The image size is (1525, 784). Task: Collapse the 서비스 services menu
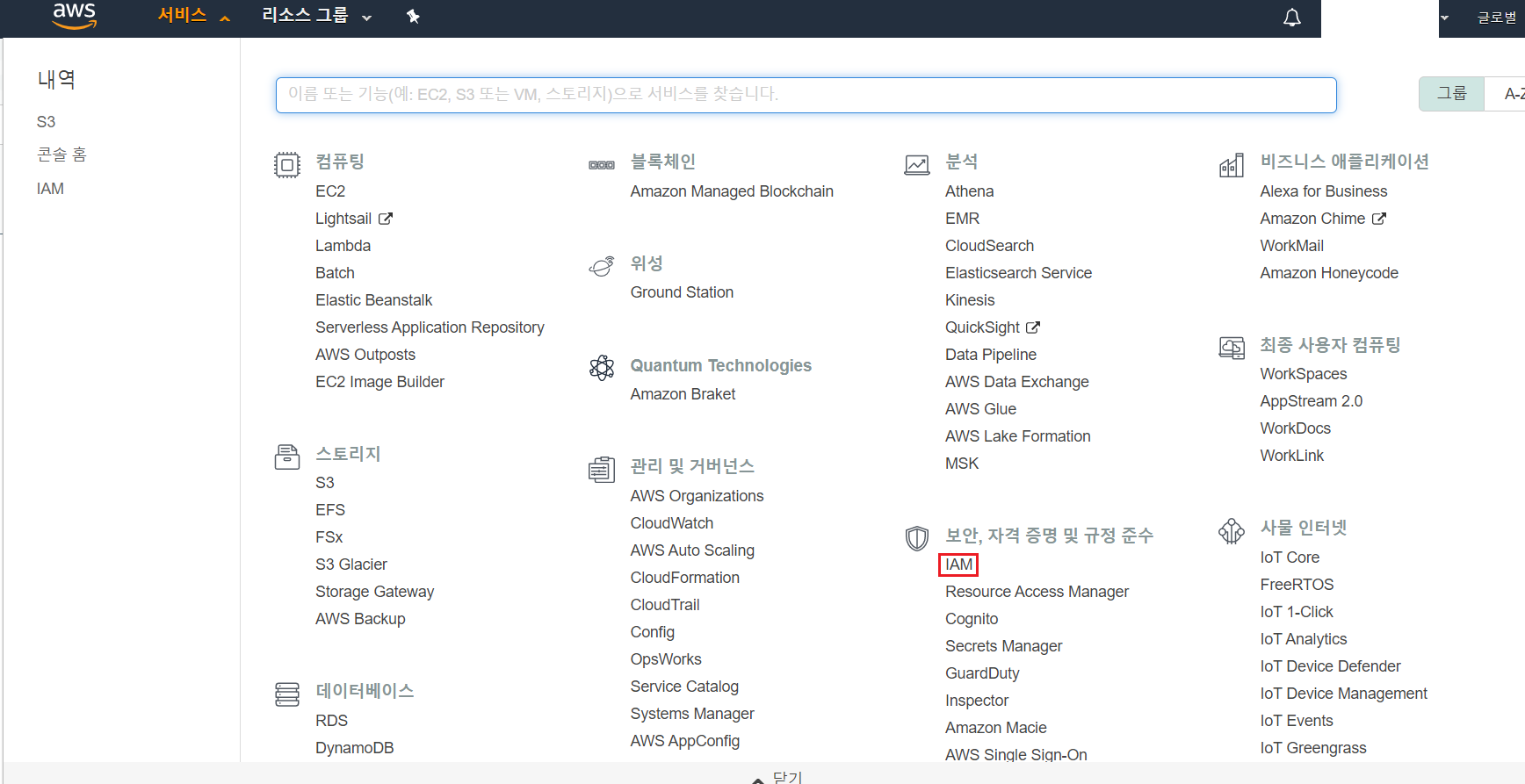[x=193, y=16]
